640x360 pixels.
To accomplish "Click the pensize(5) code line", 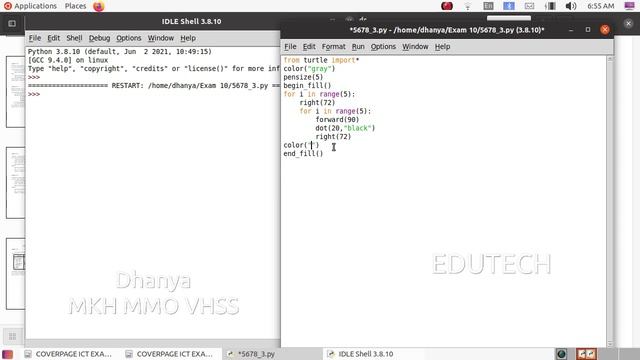I will (303, 77).
